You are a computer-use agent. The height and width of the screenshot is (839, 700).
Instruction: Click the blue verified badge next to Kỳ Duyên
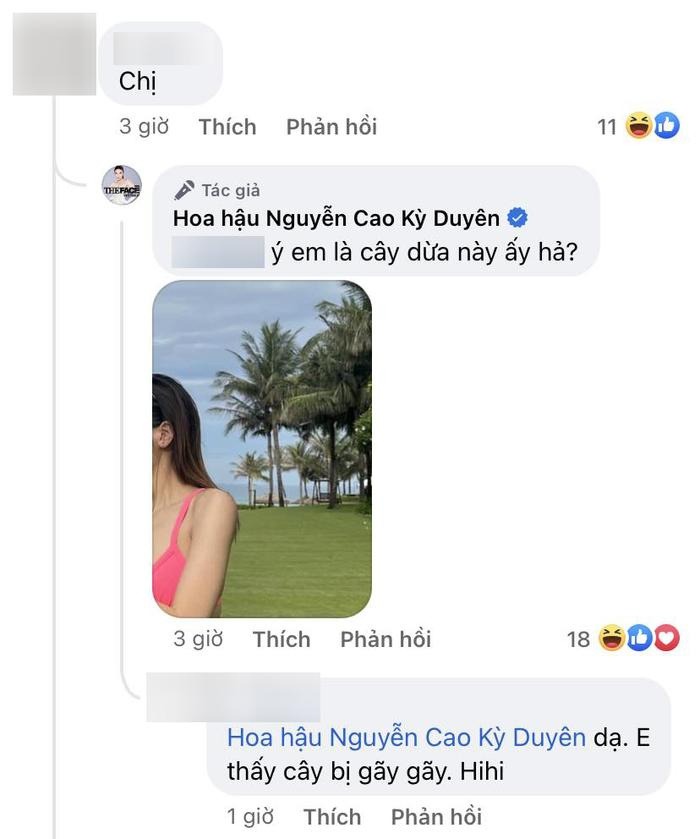tap(517, 218)
